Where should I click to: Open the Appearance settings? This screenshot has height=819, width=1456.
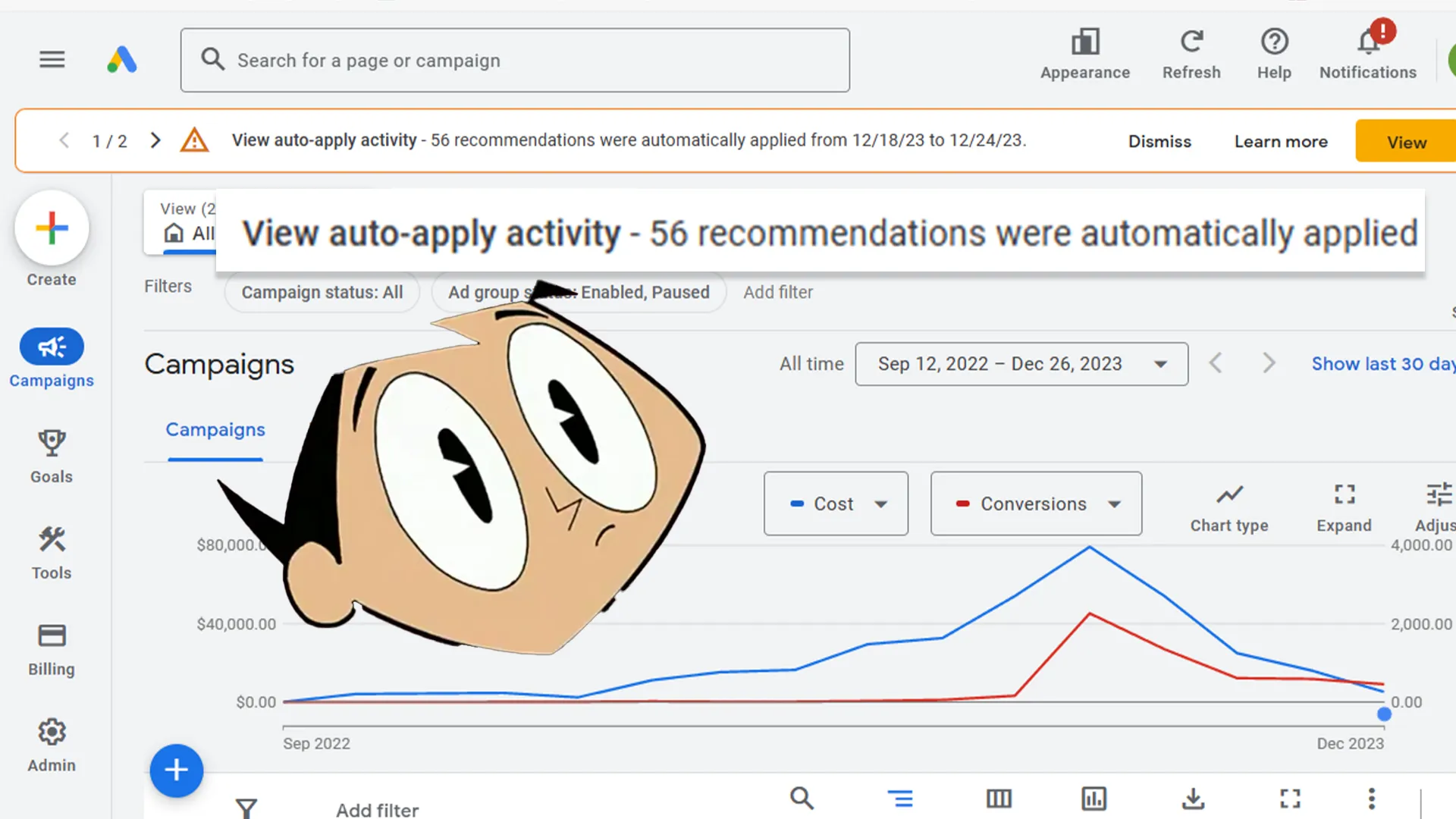pyautogui.click(x=1085, y=55)
